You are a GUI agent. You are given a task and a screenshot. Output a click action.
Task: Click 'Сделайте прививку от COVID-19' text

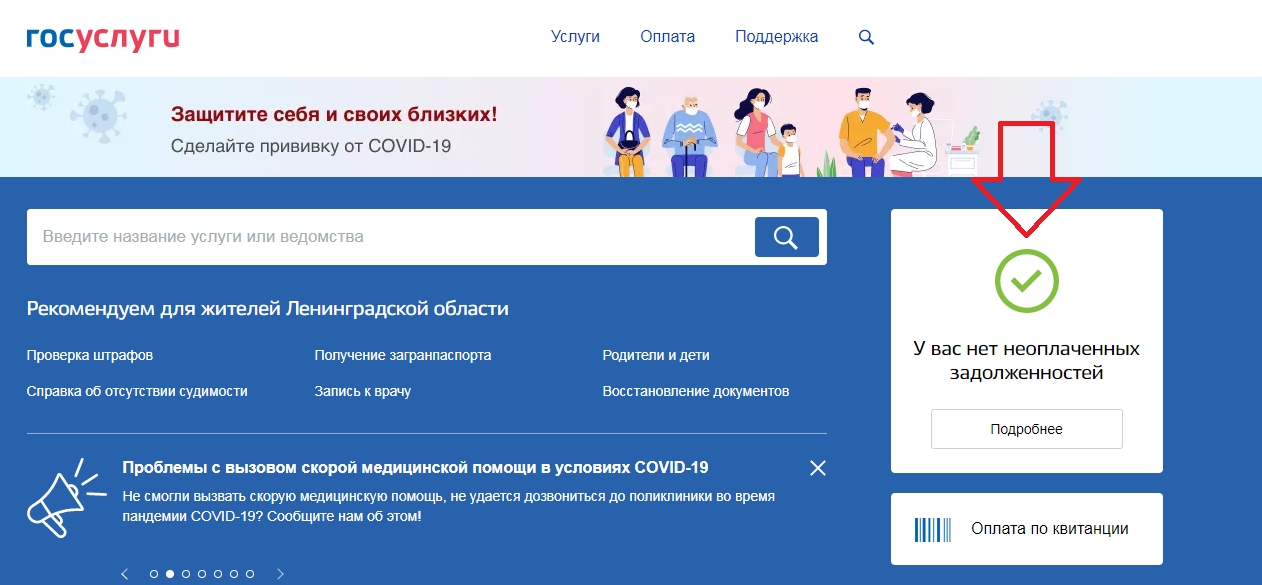[x=311, y=146]
